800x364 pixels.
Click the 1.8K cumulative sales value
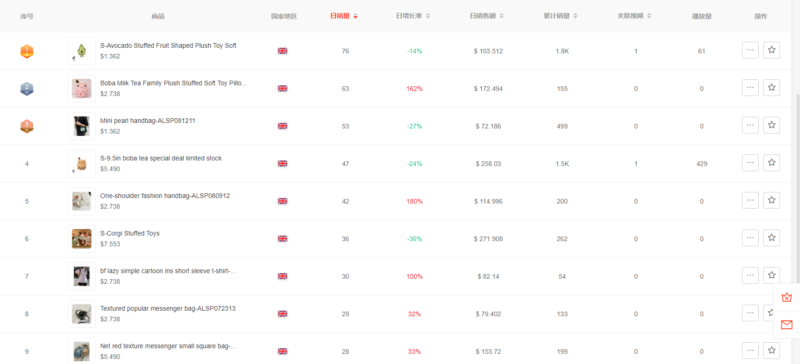click(x=562, y=51)
